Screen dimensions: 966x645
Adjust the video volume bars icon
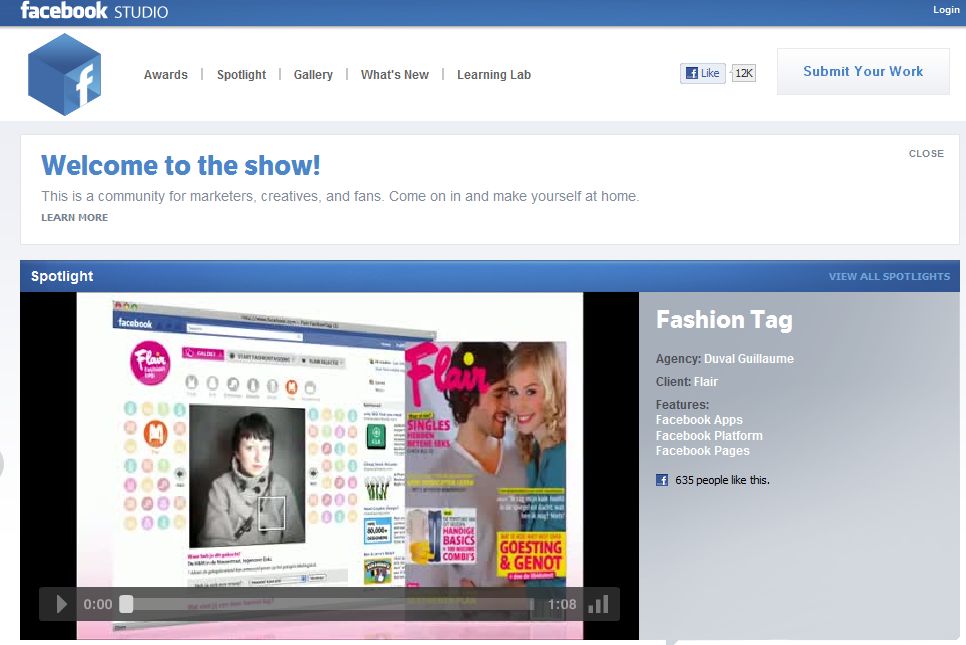pos(598,604)
